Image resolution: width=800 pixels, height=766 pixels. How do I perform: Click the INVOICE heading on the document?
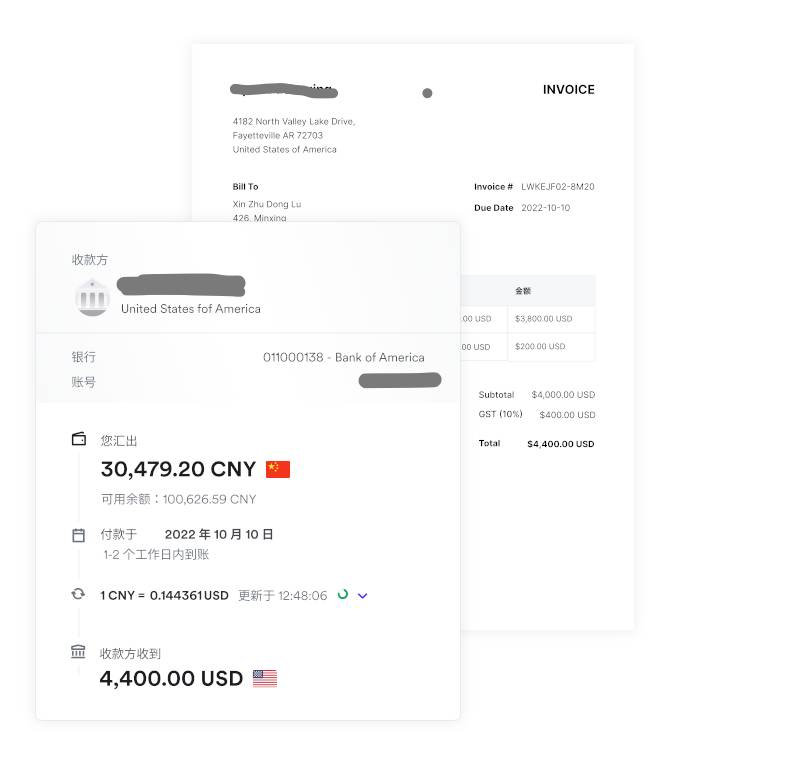[568, 90]
